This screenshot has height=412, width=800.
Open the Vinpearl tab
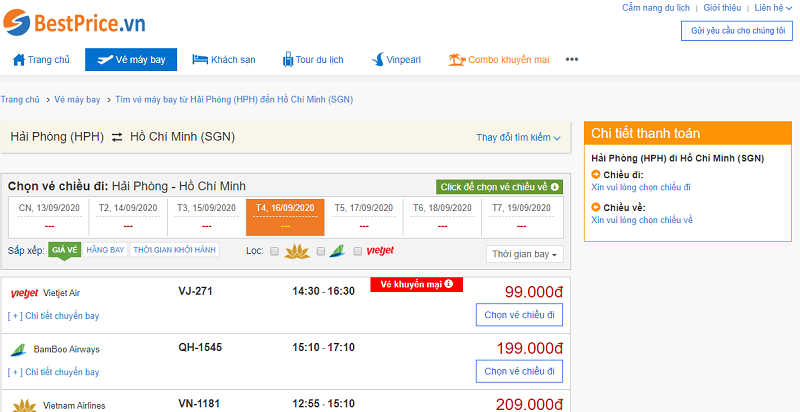click(x=396, y=60)
